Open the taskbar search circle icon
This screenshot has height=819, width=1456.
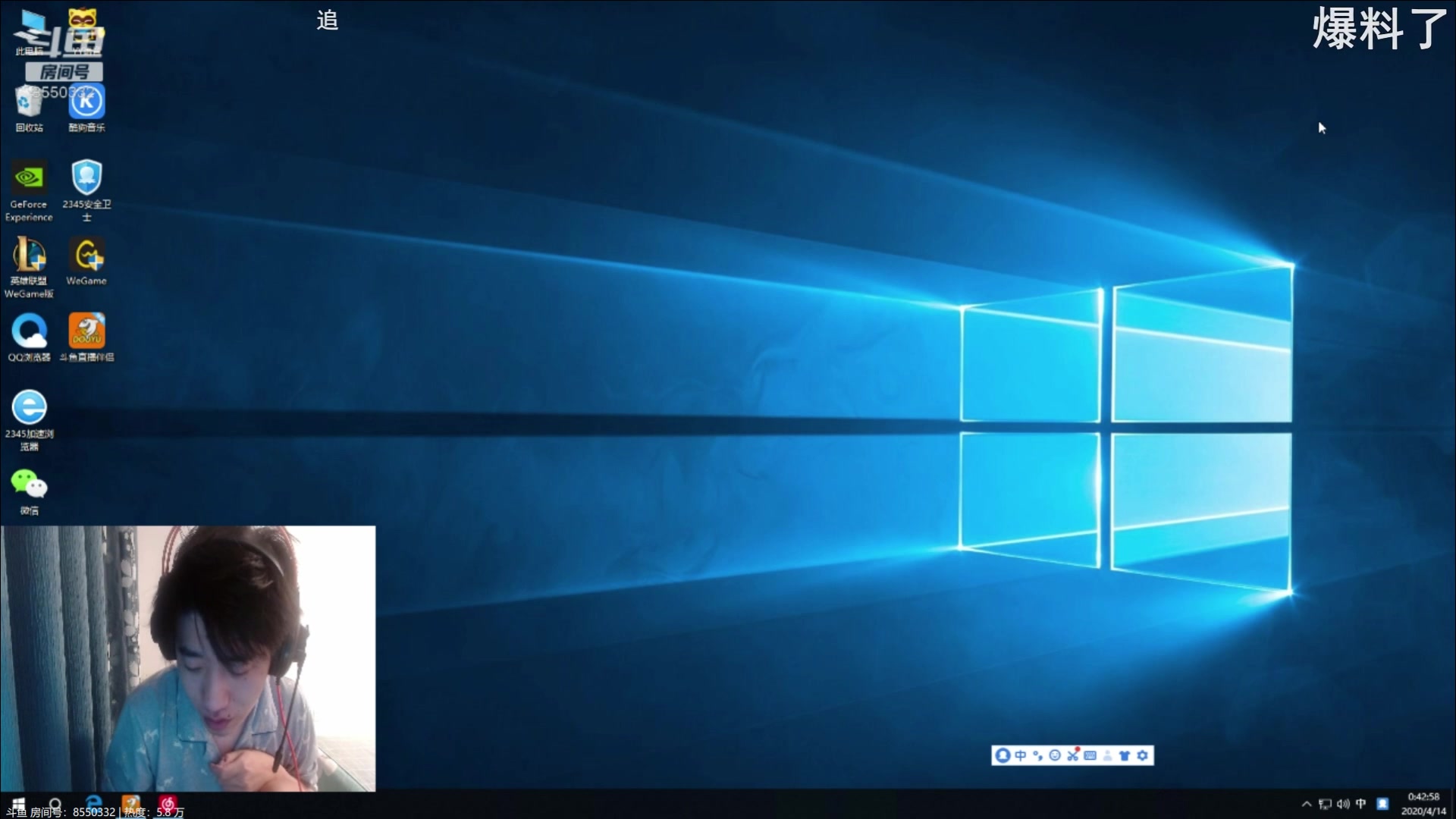coord(55,804)
